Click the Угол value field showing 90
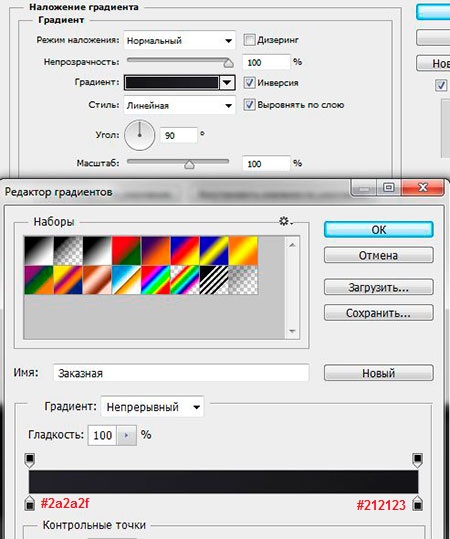 179,135
